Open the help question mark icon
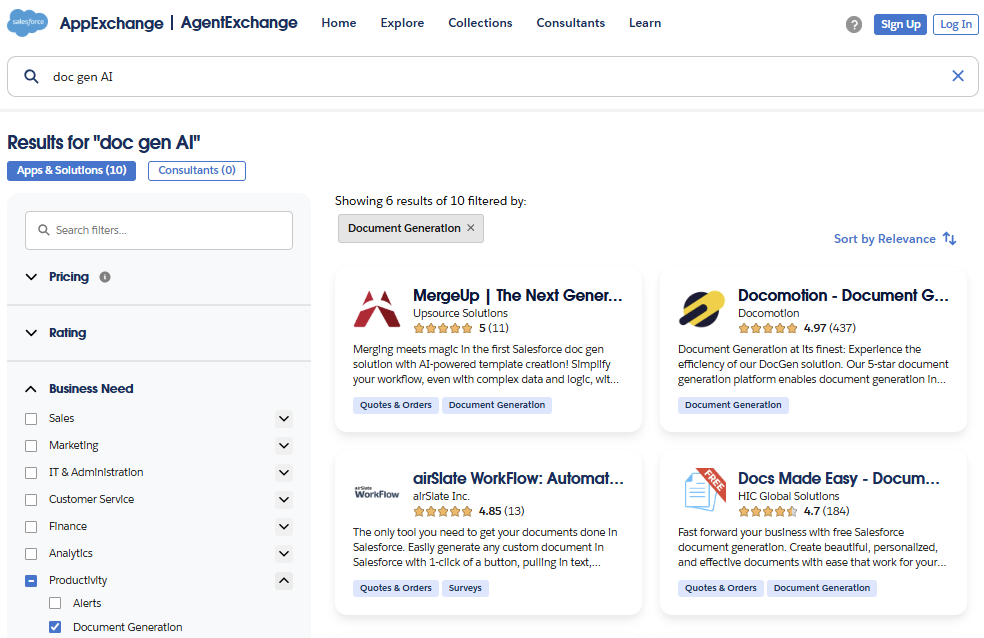This screenshot has height=638, width=984. click(x=853, y=24)
